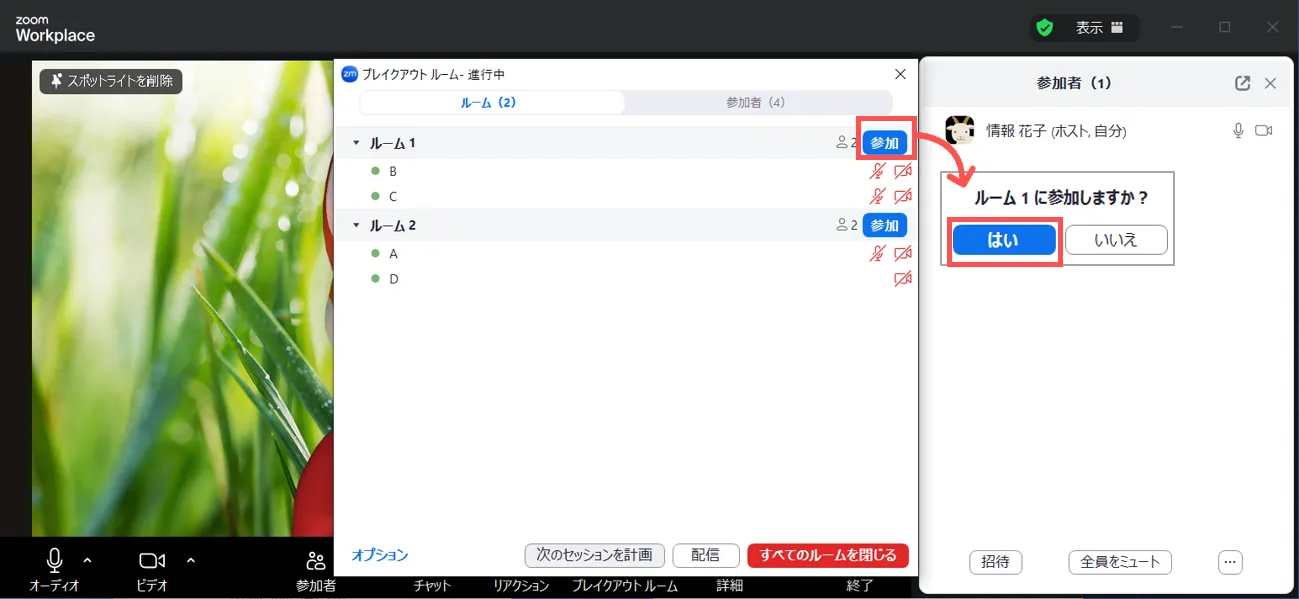Viewport: 1299px width, 599px height.
Task: Click the green security shield icon
Action: (1045, 28)
